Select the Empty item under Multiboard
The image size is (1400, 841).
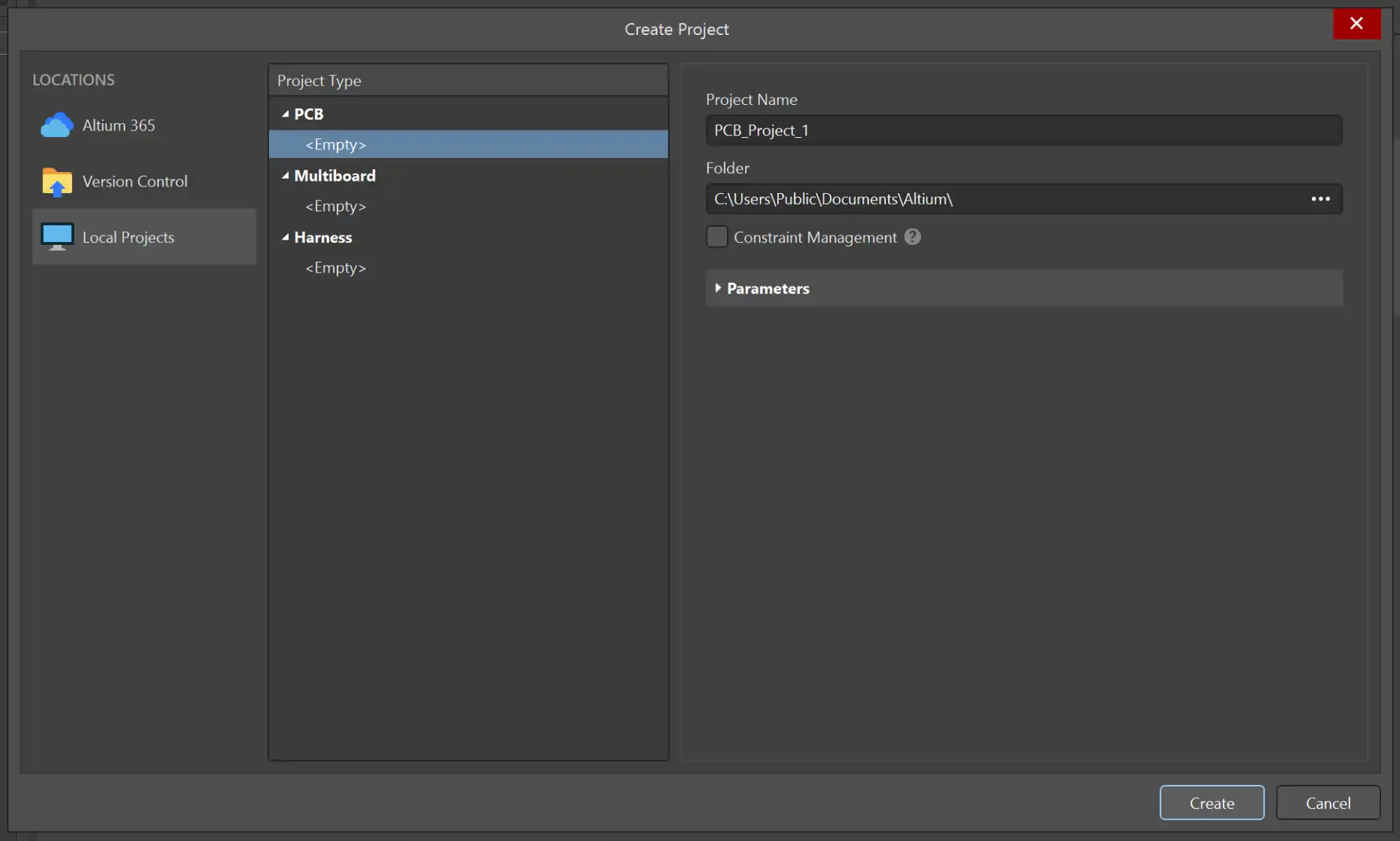(335, 206)
